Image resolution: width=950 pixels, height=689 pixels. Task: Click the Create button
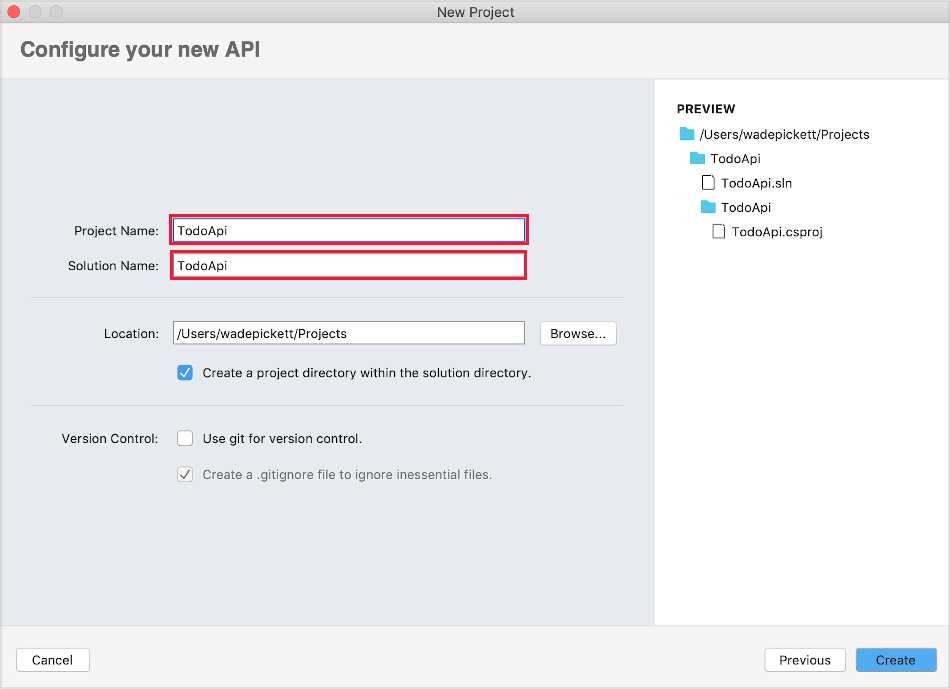pyautogui.click(x=895, y=660)
